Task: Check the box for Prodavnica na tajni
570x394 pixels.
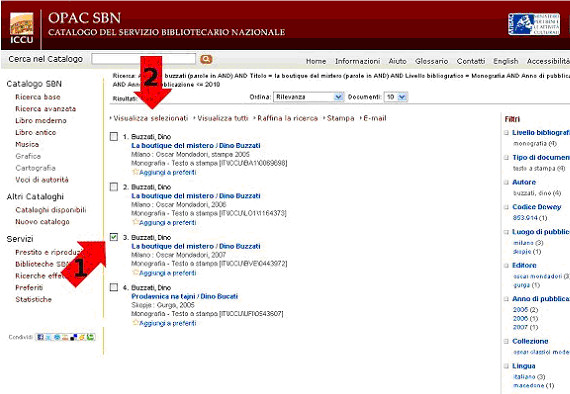Action: 114,287
